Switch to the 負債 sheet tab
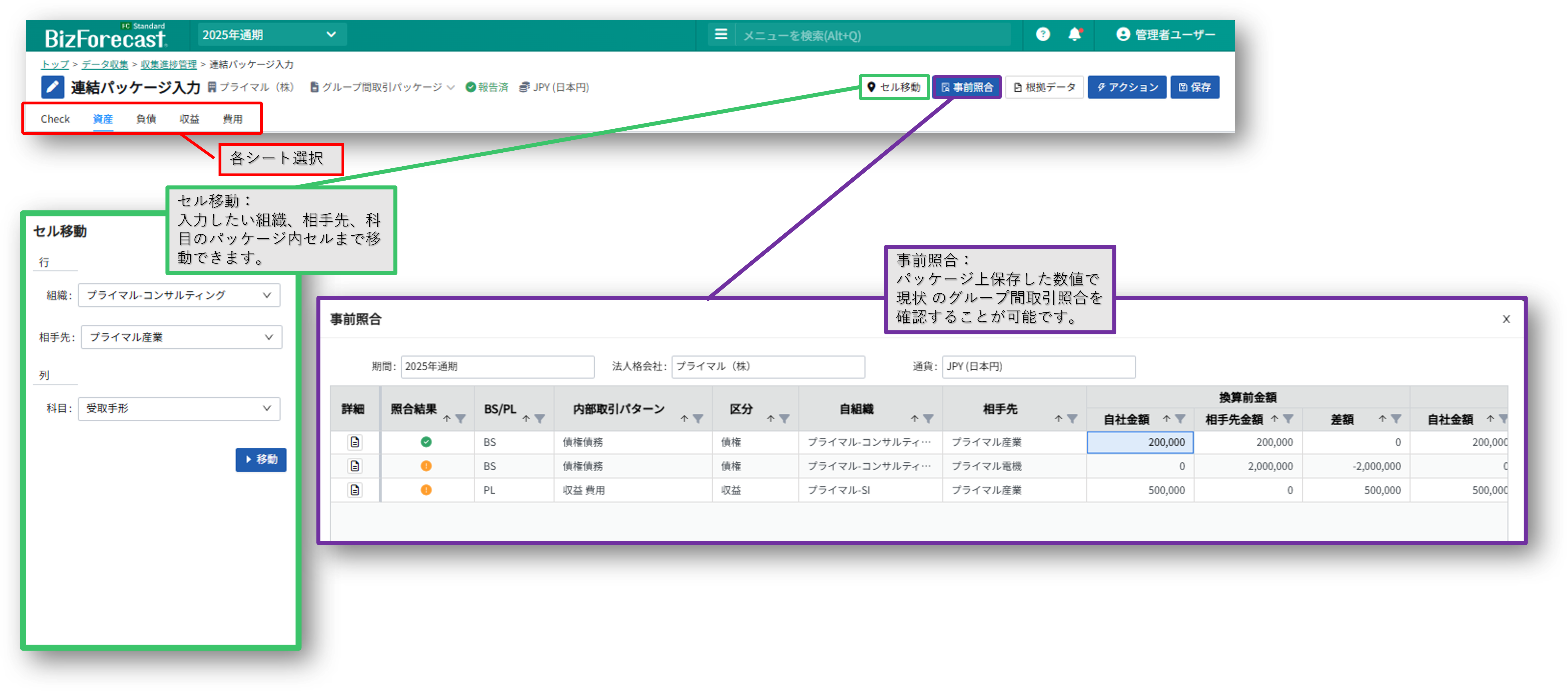 [x=146, y=119]
